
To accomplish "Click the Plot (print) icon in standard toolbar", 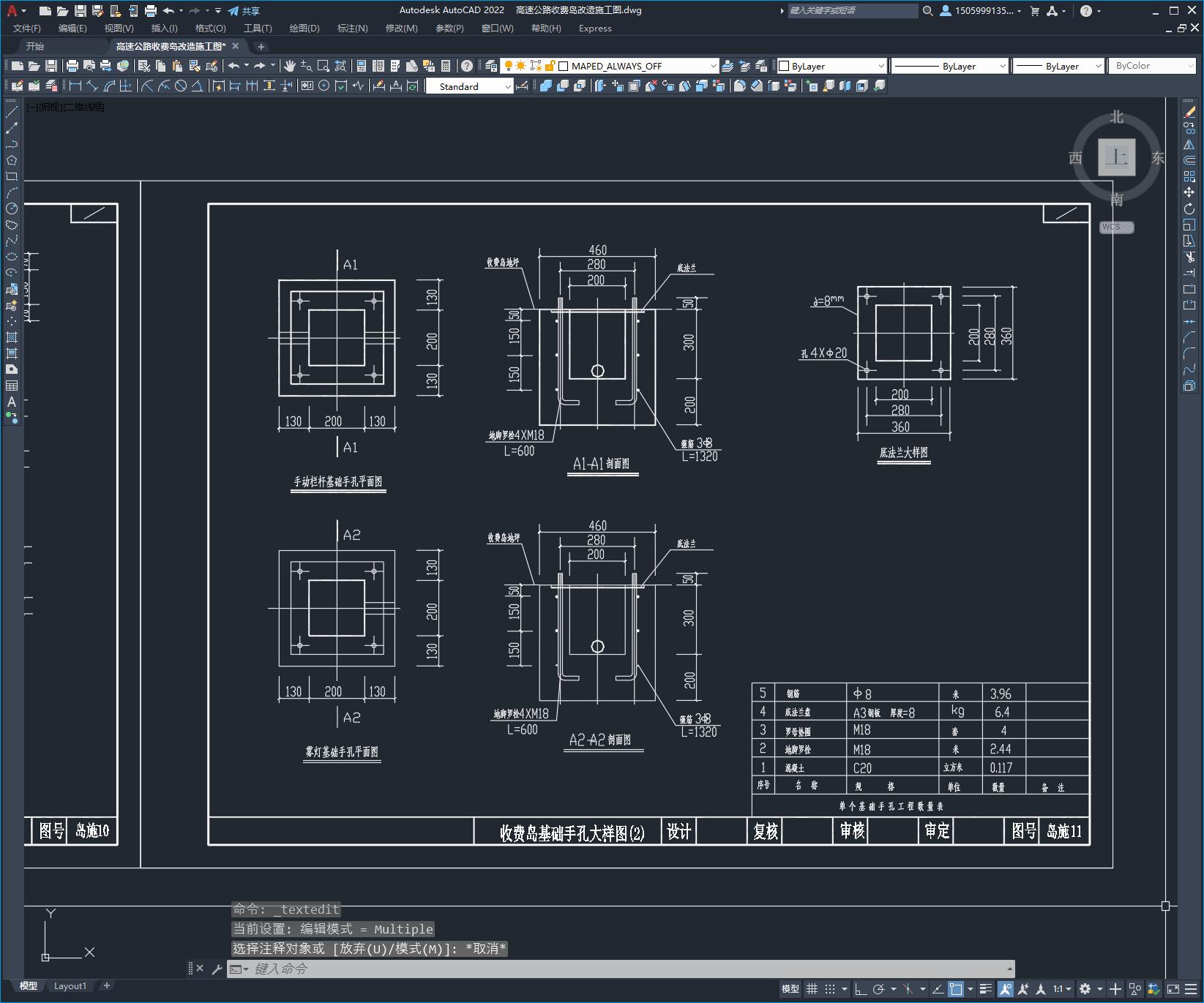I will (x=72, y=66).
